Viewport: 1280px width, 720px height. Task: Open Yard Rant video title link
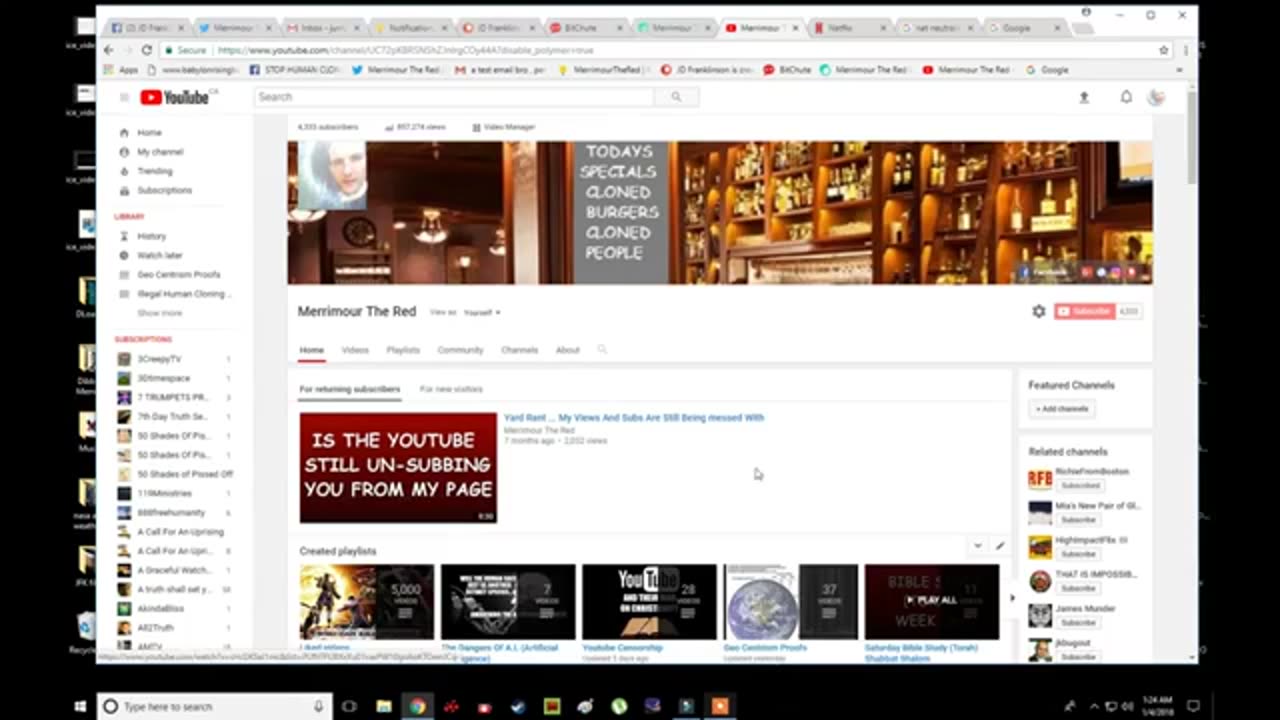[x=634, y=417]
